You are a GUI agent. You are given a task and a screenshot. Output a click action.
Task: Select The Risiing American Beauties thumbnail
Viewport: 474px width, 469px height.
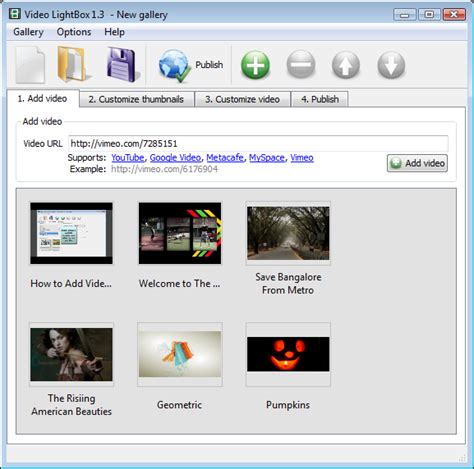point(71,355)
